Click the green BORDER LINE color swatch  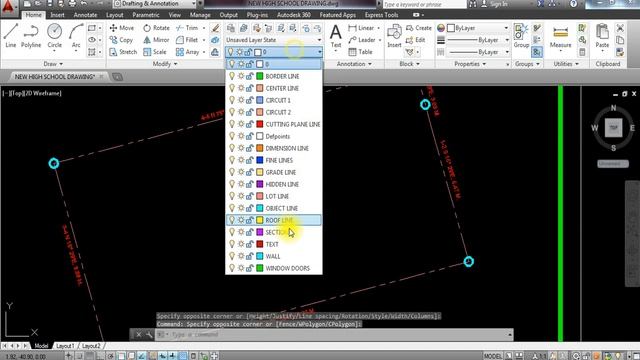coord(260,76)
